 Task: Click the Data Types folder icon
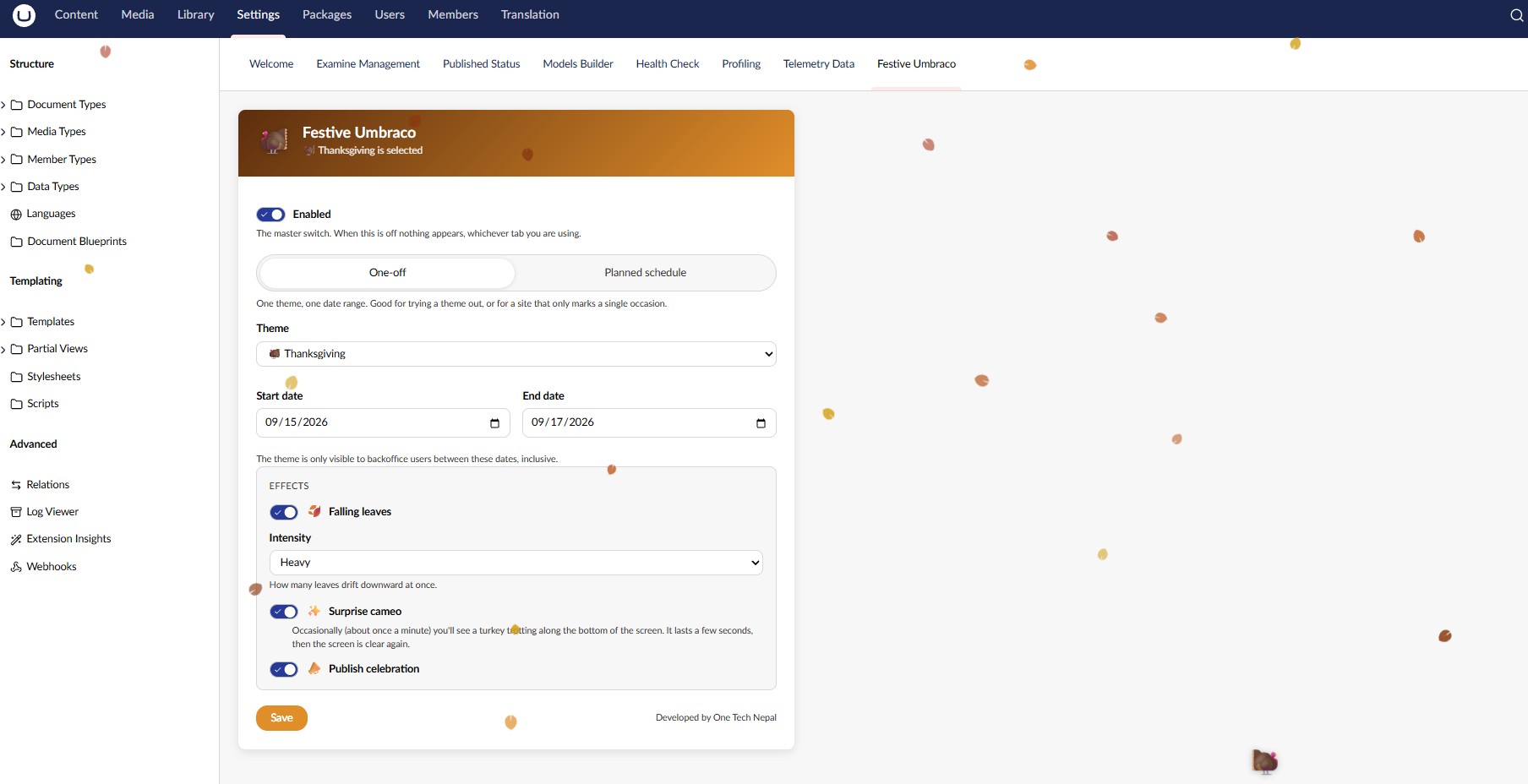(x=16, y=187)
